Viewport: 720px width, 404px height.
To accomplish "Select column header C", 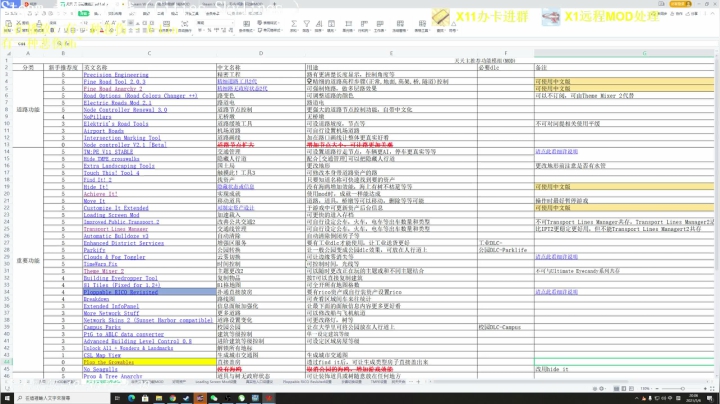I will click(x=149, y=53).
